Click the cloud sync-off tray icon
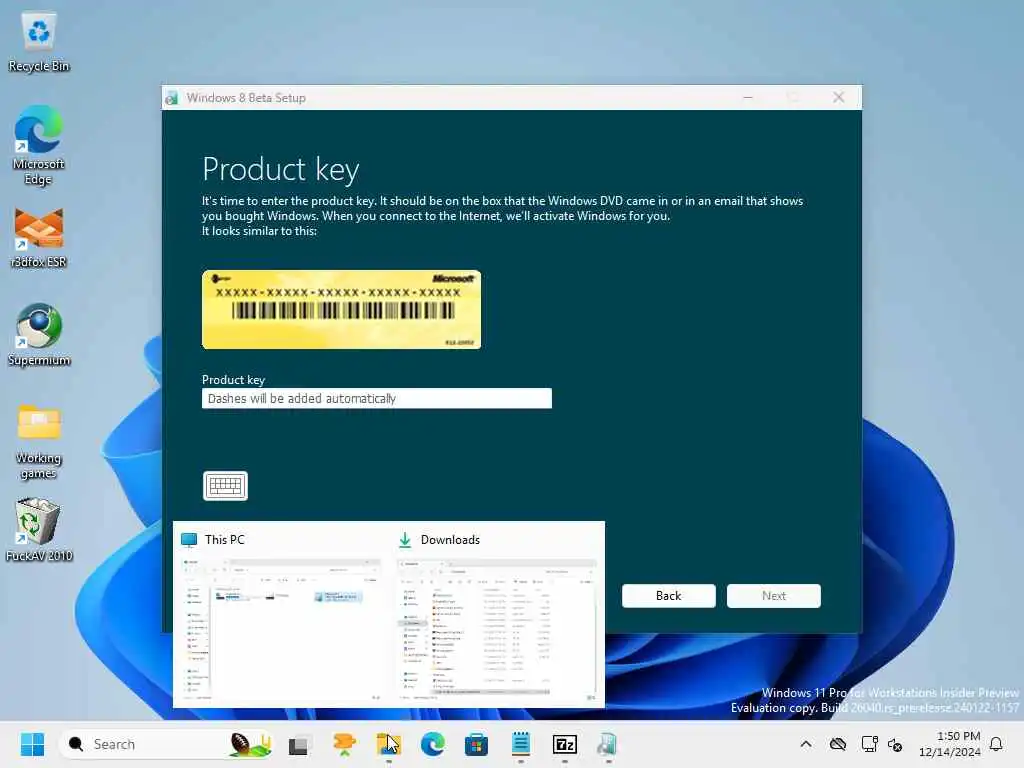 838,744
